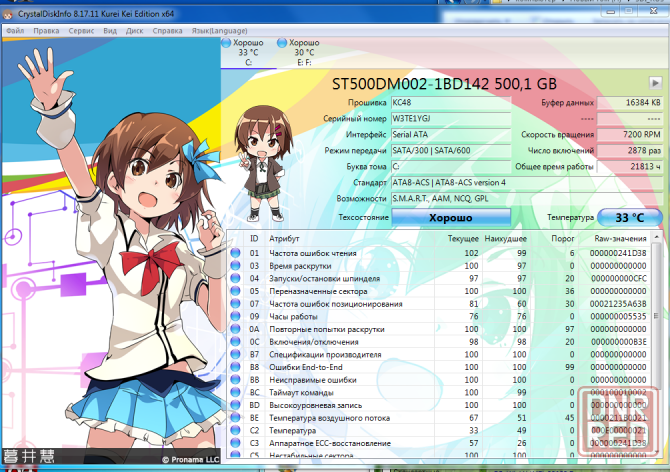This screenshot has height=472, width=670.
Task: Click the serial number field W3TE1YGJ
Action: coord(451,118)
